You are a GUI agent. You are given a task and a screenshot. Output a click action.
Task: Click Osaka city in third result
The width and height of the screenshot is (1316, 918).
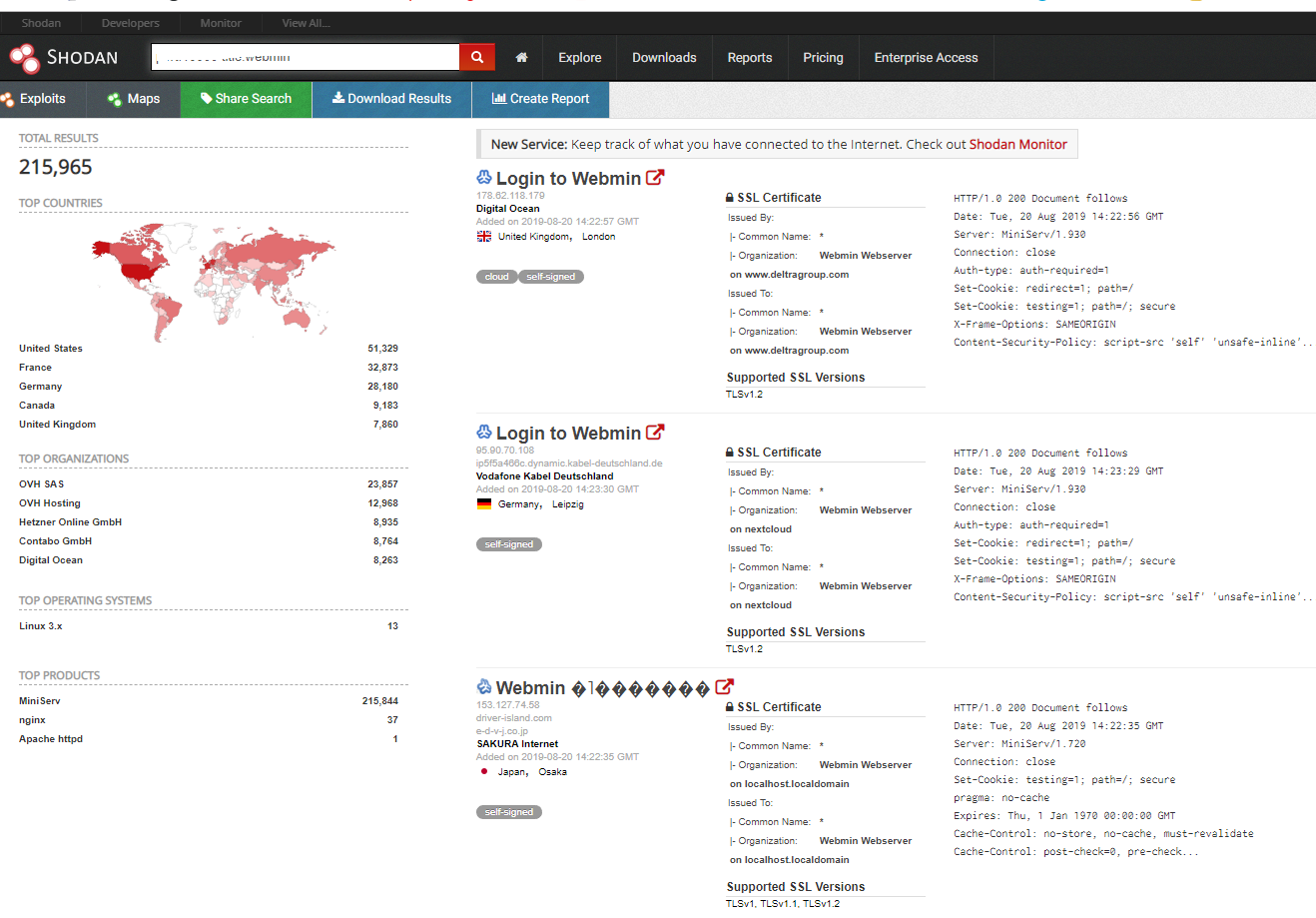pyautogui.click(x=553, y=772)
